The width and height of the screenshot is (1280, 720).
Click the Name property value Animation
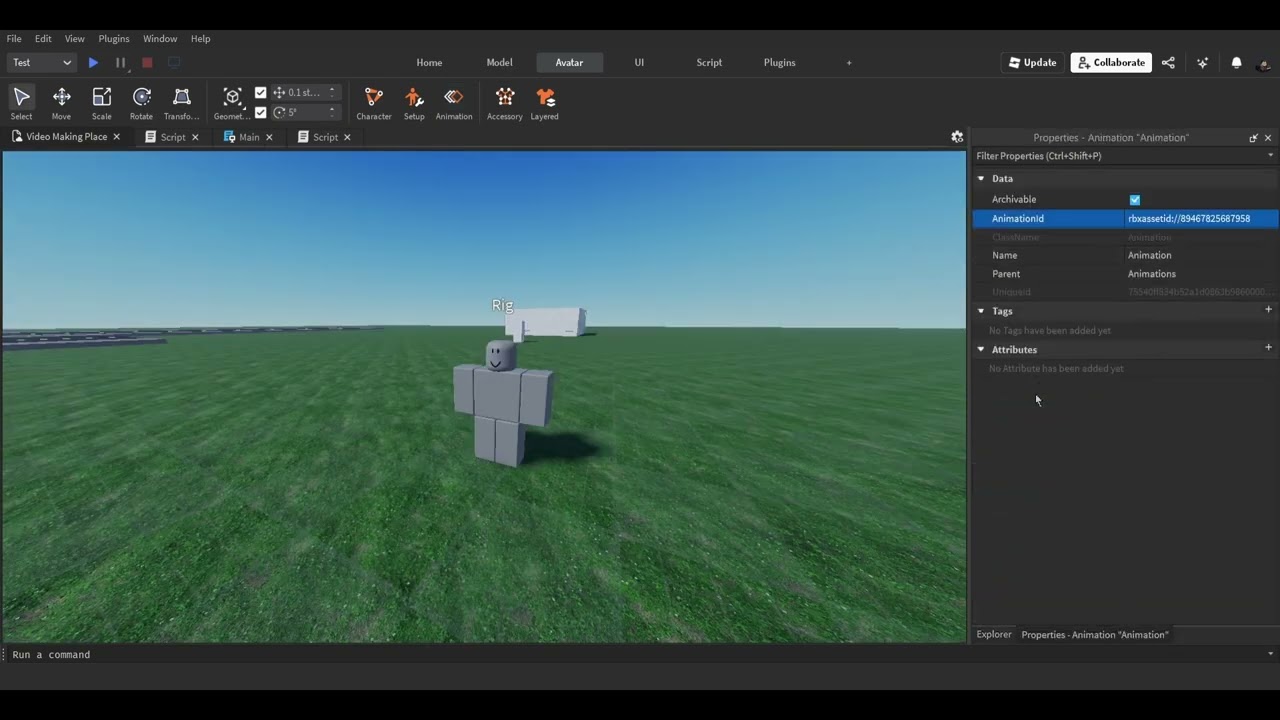click(x=1201, y=255)
